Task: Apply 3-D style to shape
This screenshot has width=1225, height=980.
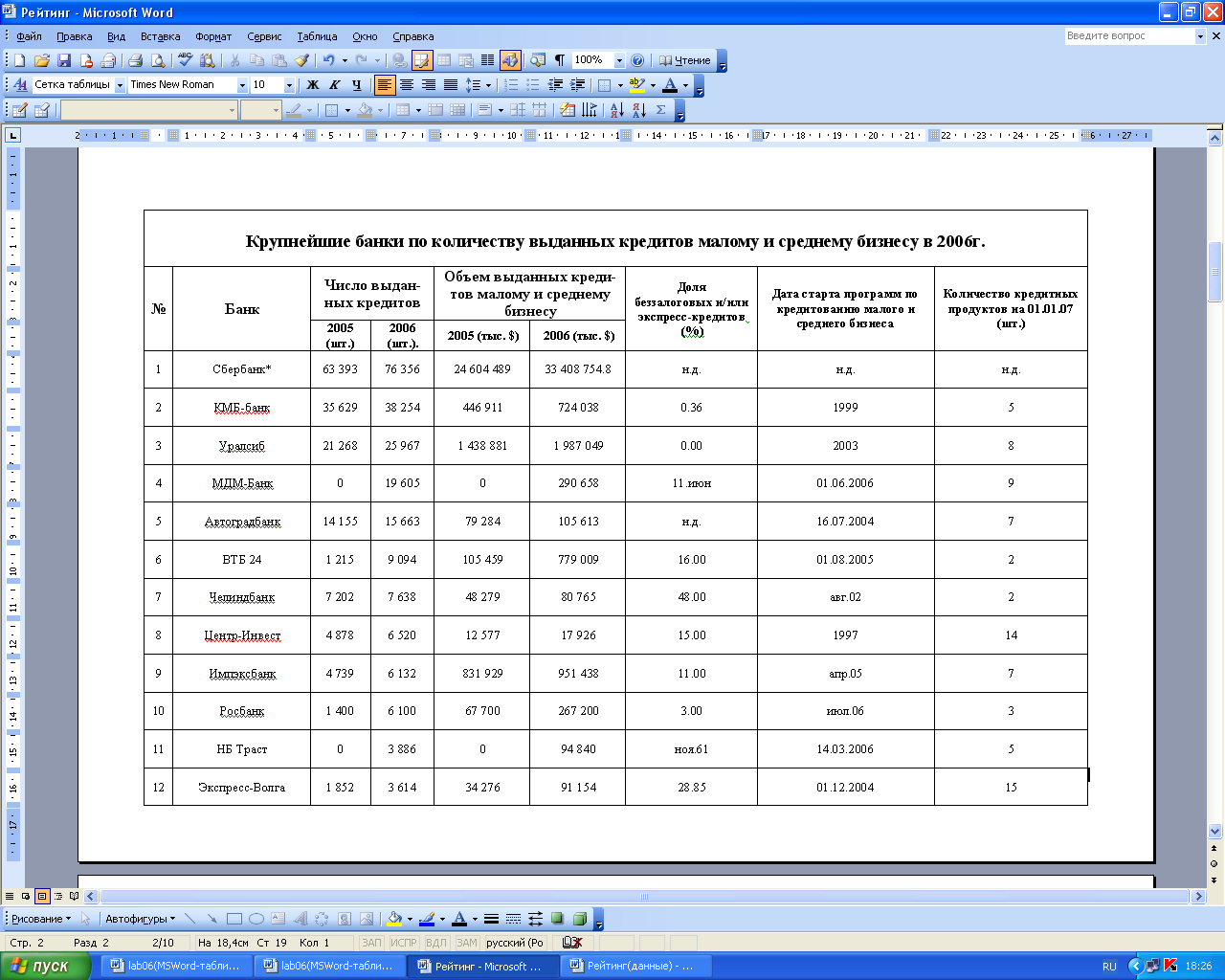Action: 579,919
